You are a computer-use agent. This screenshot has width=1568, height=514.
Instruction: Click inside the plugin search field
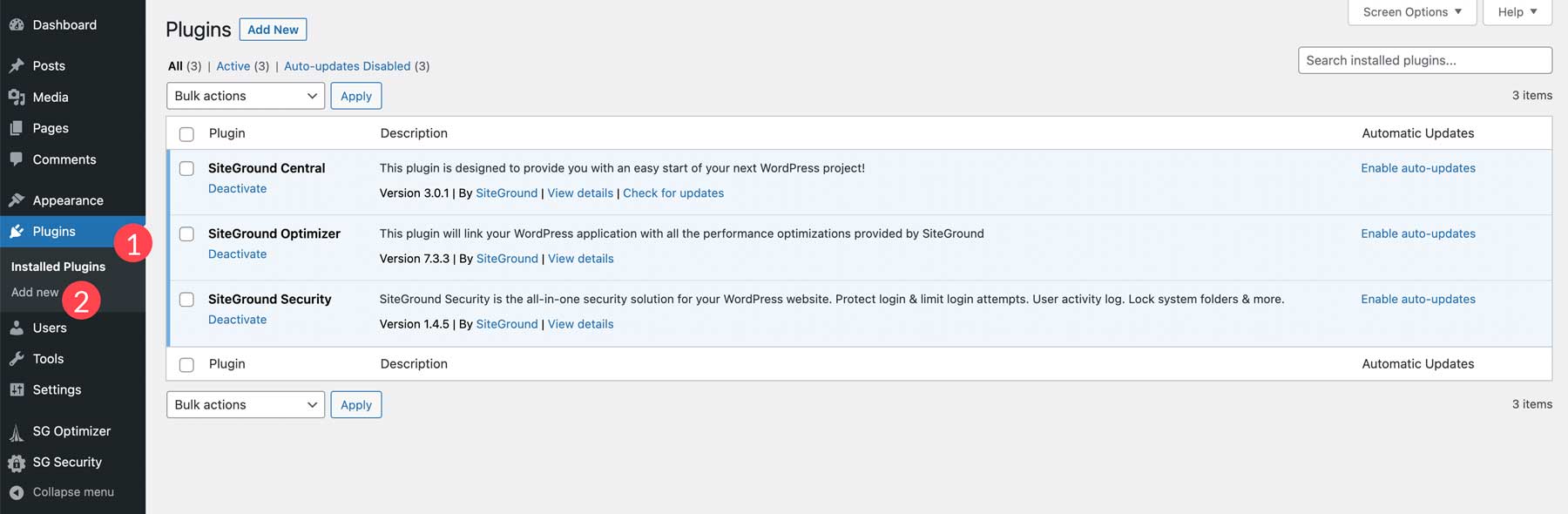click(1425, 59)
